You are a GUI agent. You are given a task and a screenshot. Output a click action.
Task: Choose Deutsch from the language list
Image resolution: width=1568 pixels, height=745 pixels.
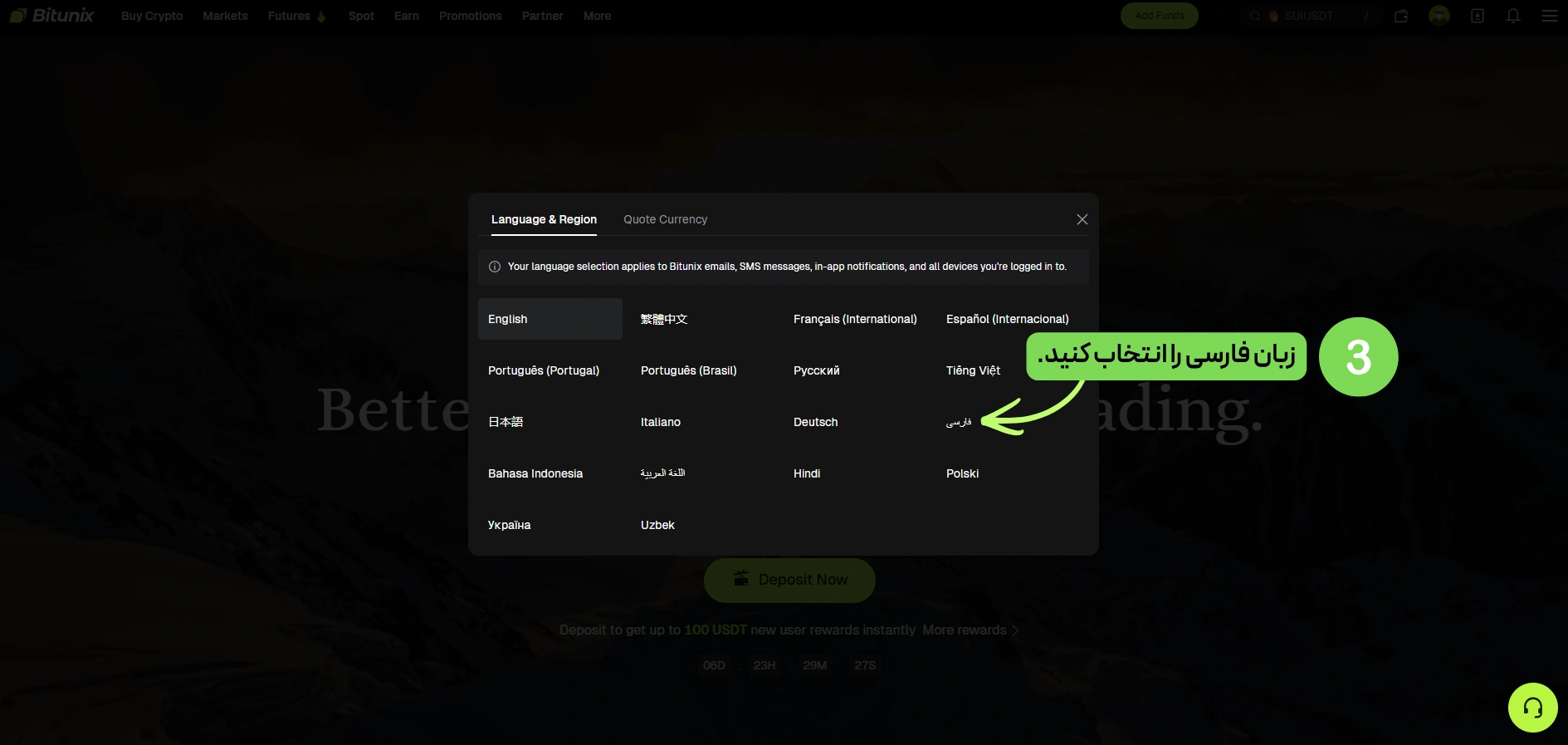816,422
